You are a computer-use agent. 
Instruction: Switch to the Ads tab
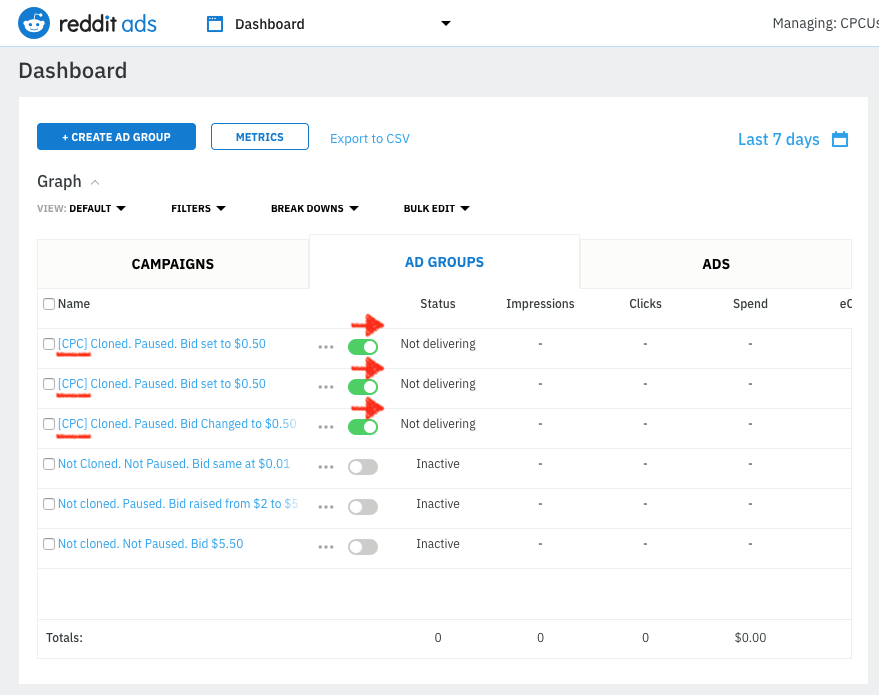coord(716,264)
